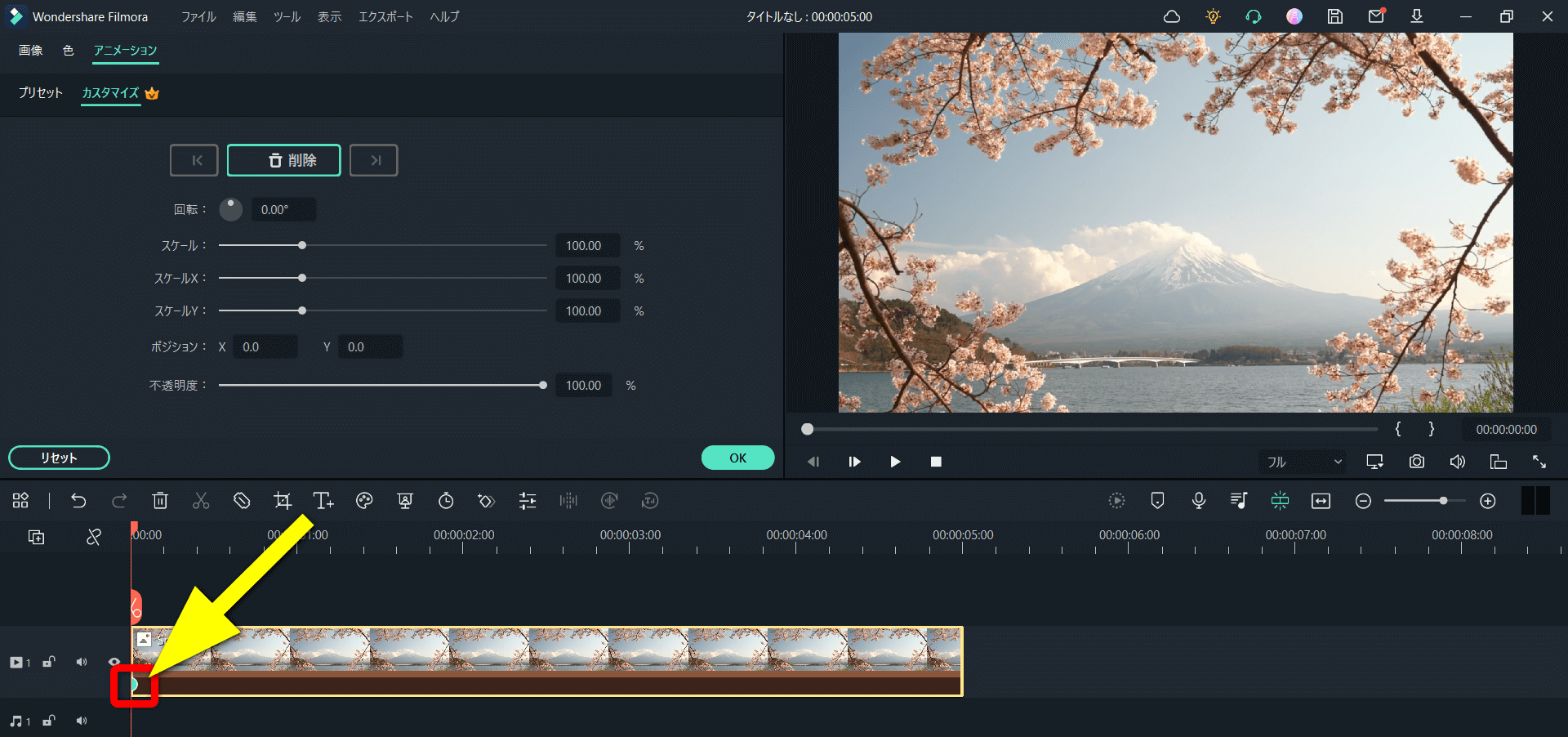Zoom out timeline with minus icon
The height and width of the screenshot is (737, 1568).
pos(1363,501)
